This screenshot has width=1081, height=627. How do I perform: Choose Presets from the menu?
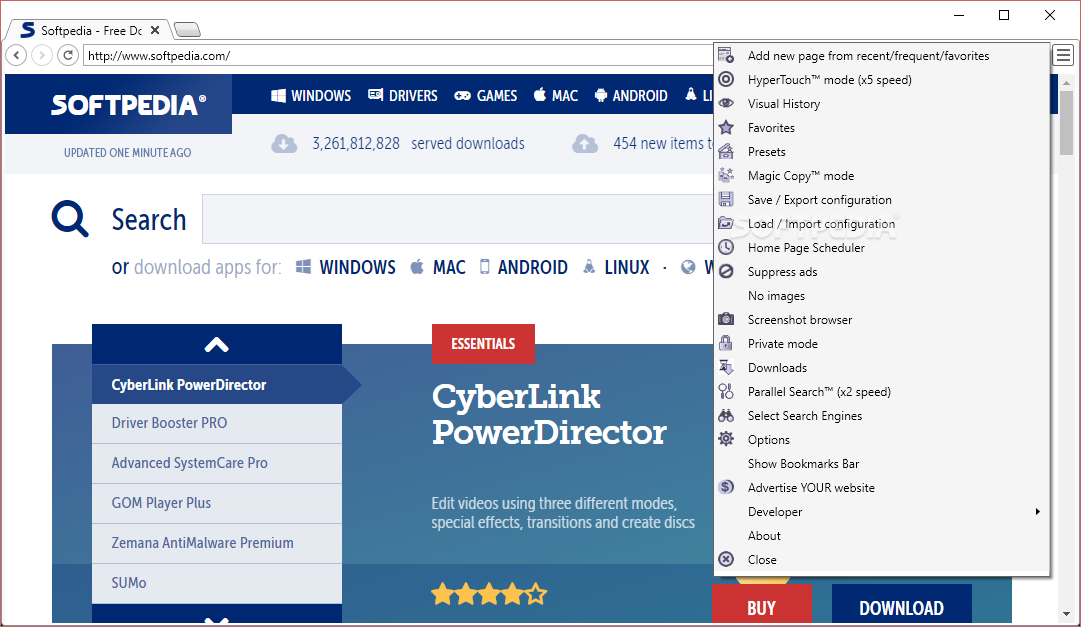[x=882, y=152]
